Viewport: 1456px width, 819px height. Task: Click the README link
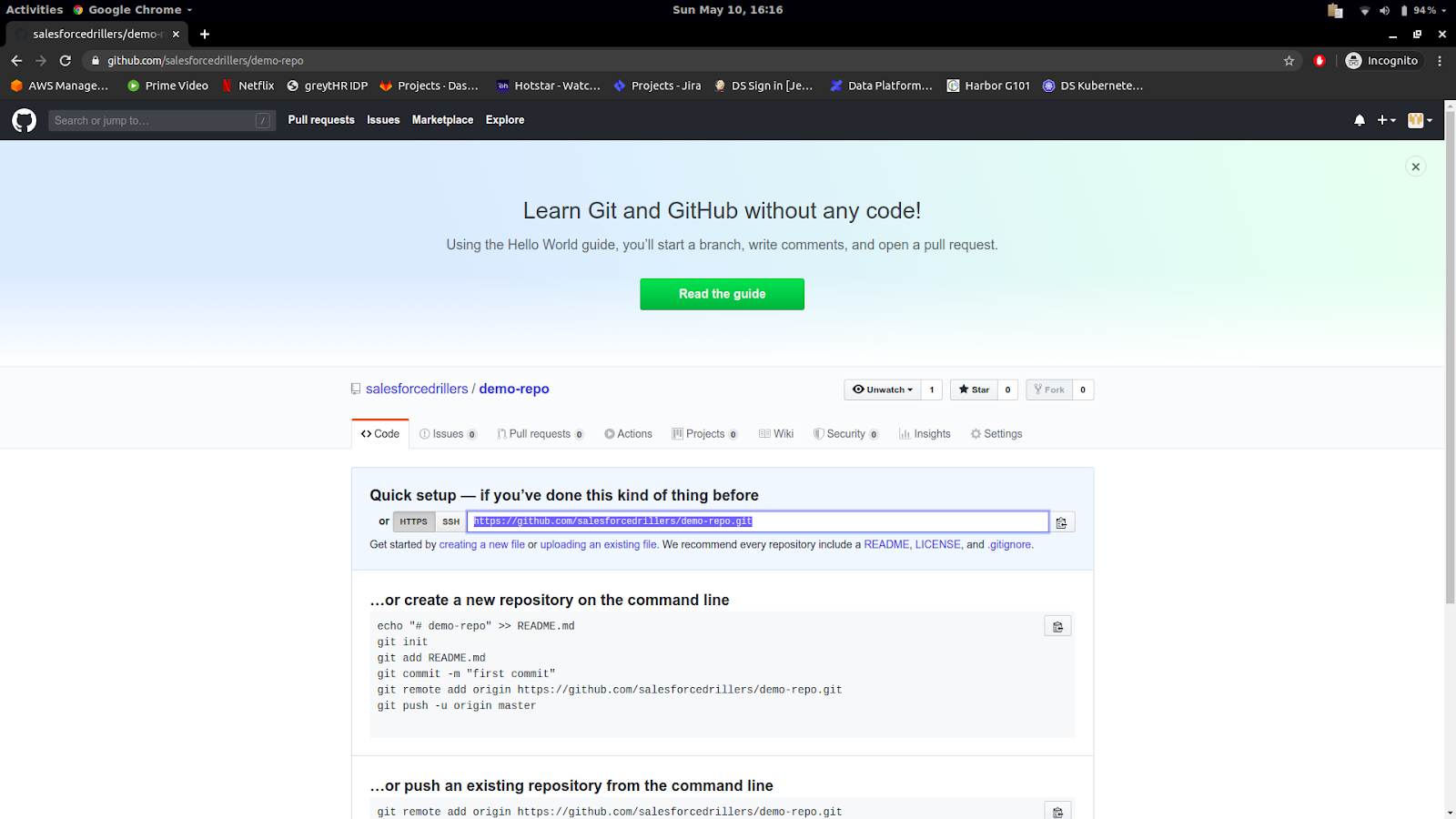pyautogui.click(x=886, y=544)
